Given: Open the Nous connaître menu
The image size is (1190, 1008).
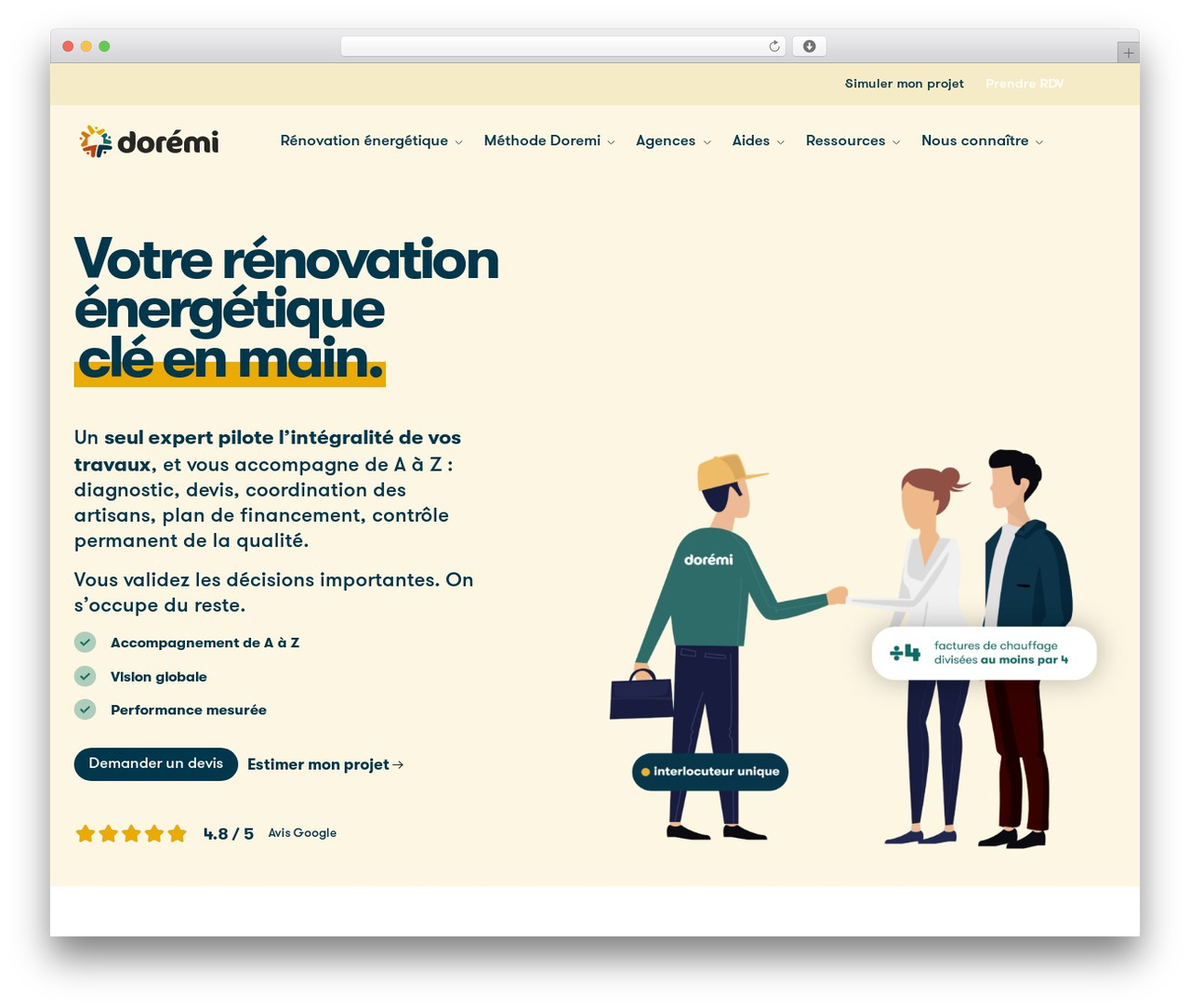Looking at the screenshot, I should [974, 140].
